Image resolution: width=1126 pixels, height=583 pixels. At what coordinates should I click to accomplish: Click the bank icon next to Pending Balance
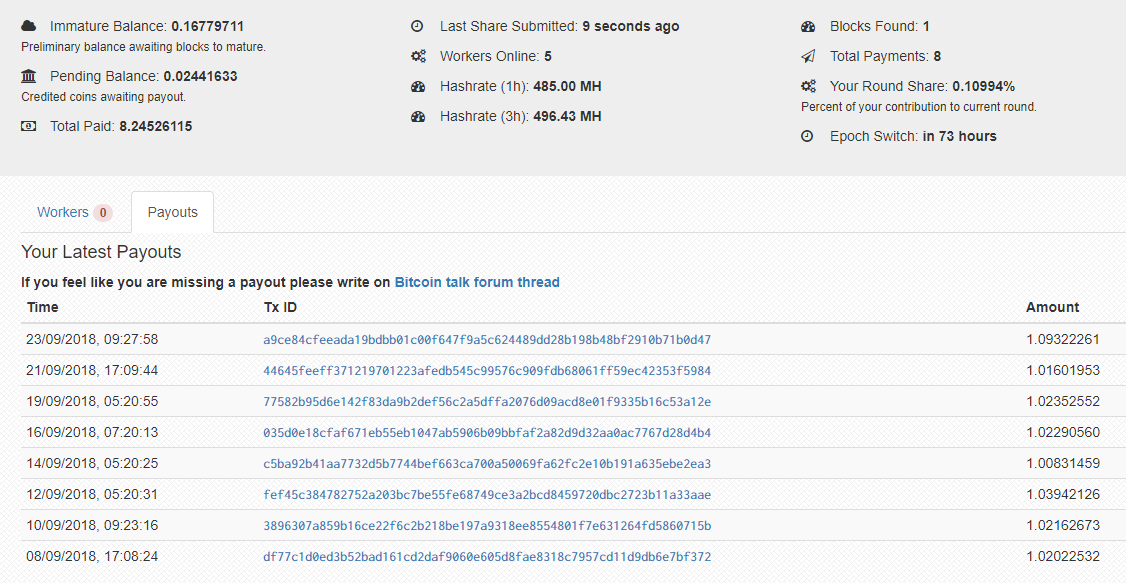(29, 76)
